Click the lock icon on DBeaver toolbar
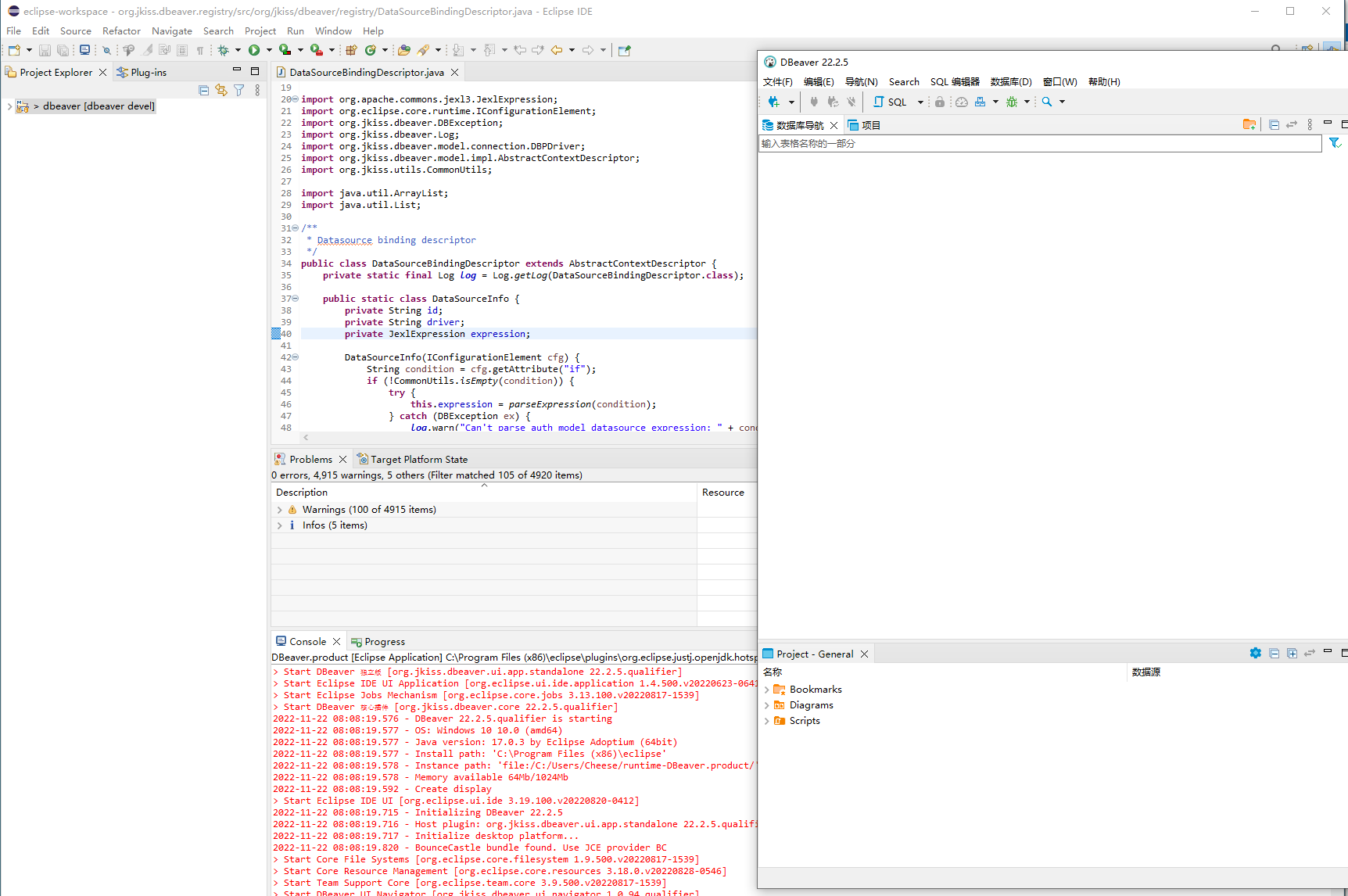Viewport: 1348px width, 896px height. pos(940,102)
